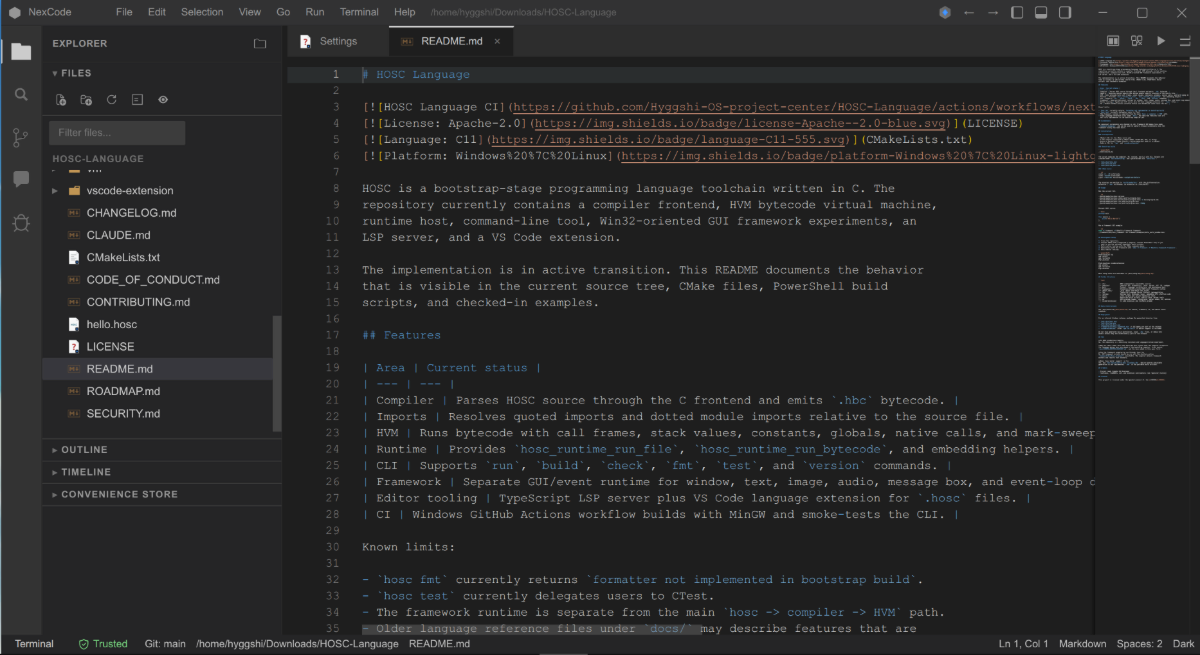1200x655 pixels.
Task: Click the Terminal button in status bar
Action: point(34,644)
